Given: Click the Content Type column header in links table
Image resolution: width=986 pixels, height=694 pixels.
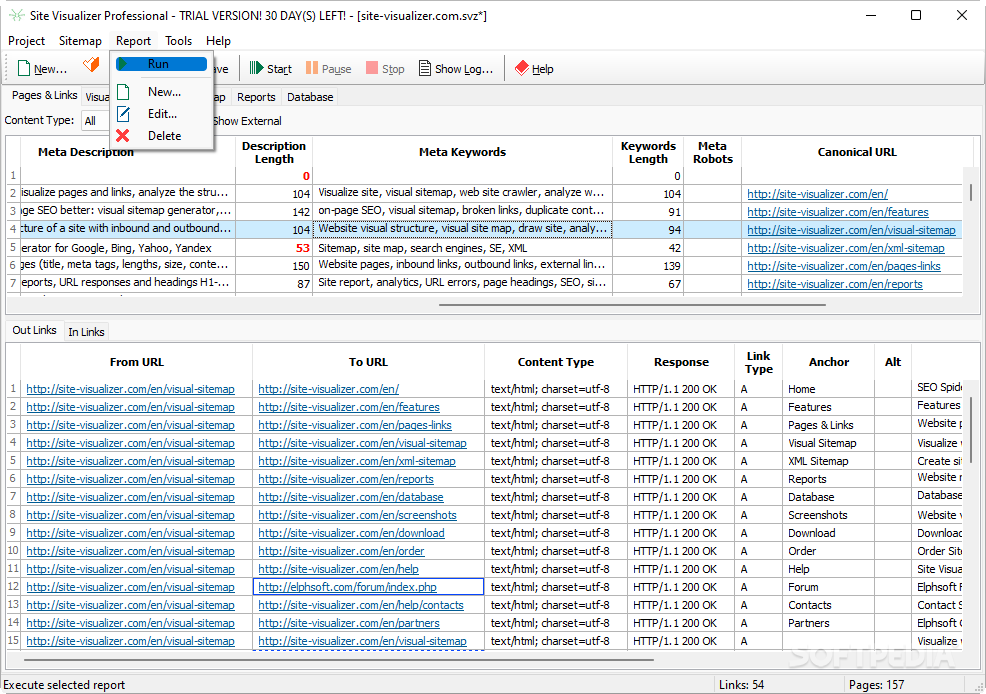Looking at the screenshot, I should click(x=556, y=362).
